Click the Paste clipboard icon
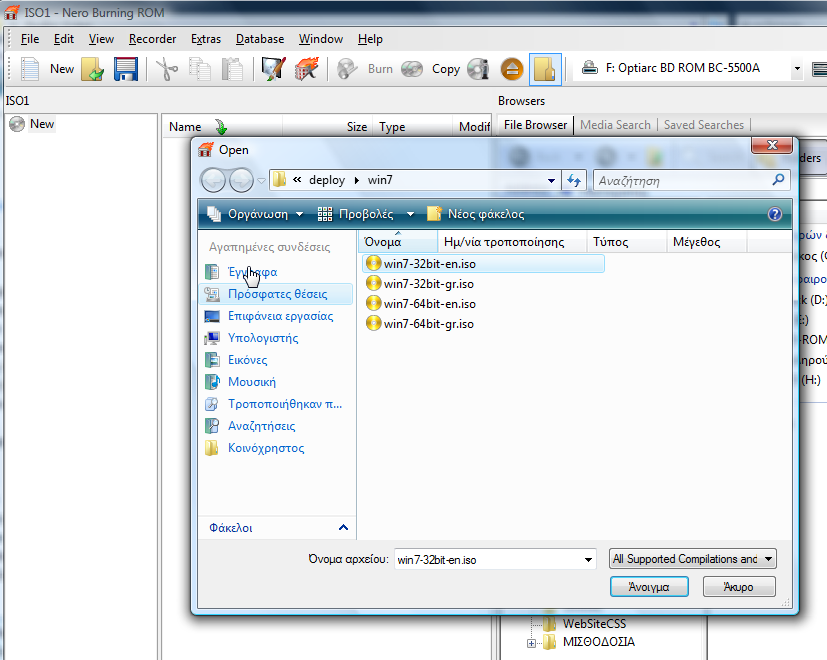The image size is (827, 660). 232,69
